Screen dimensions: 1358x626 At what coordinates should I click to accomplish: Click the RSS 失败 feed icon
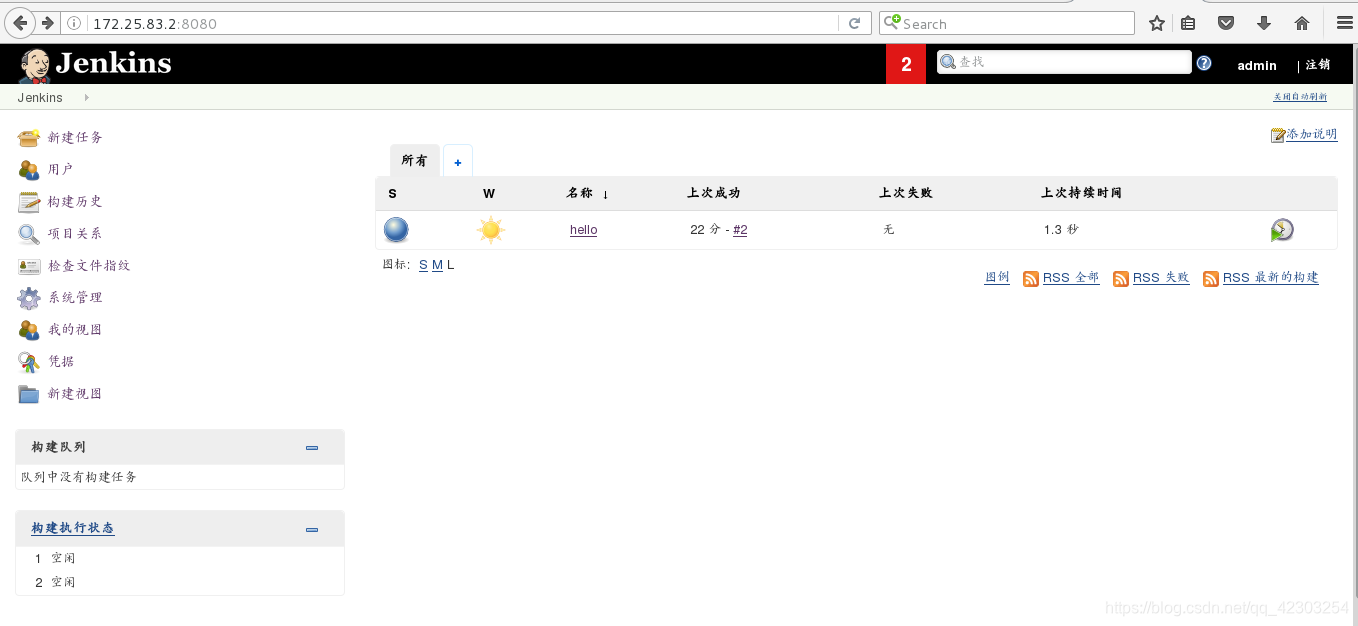coord(1121,279)
